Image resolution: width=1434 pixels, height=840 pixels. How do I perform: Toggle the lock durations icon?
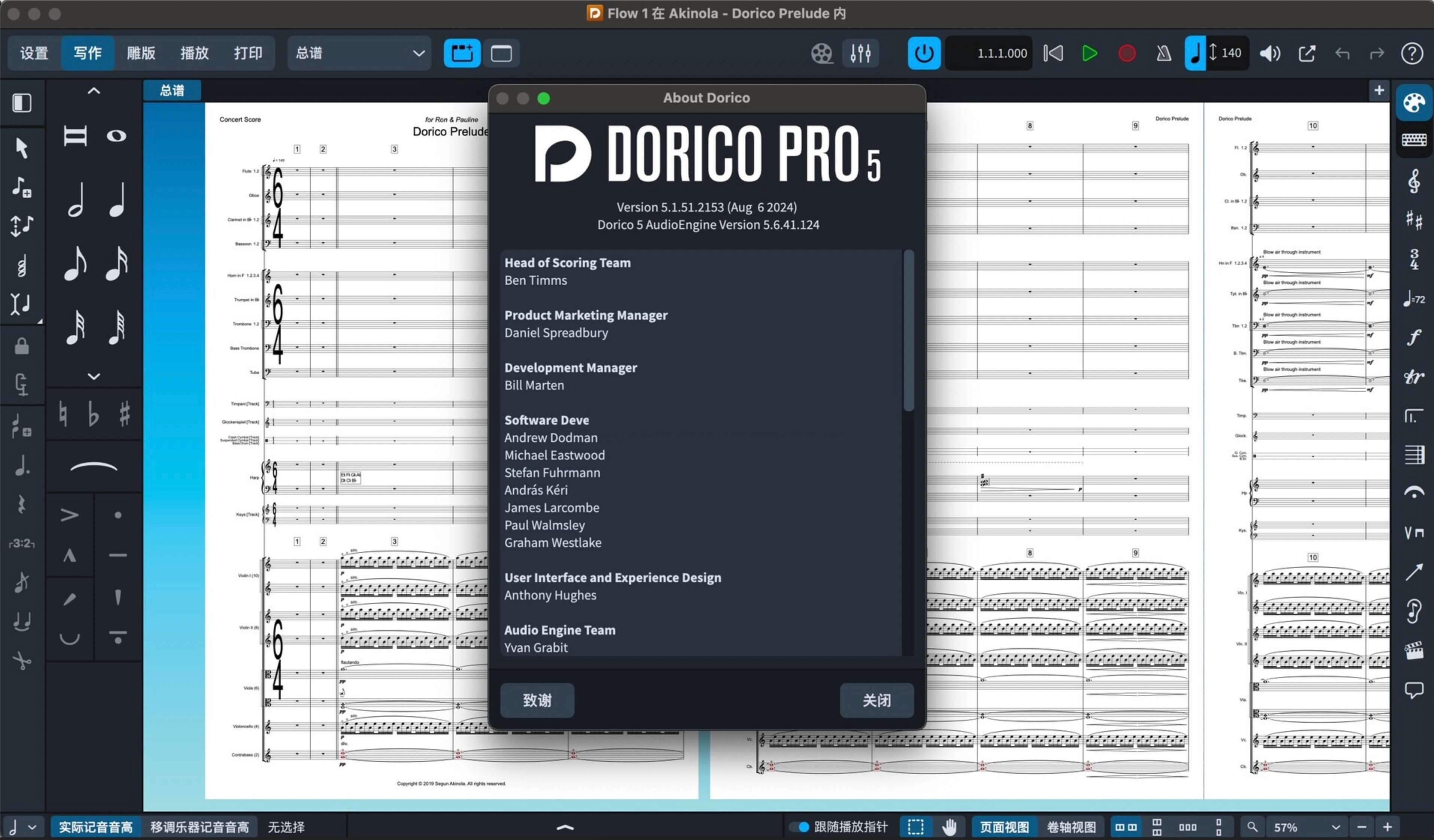(x=22, y=346)
